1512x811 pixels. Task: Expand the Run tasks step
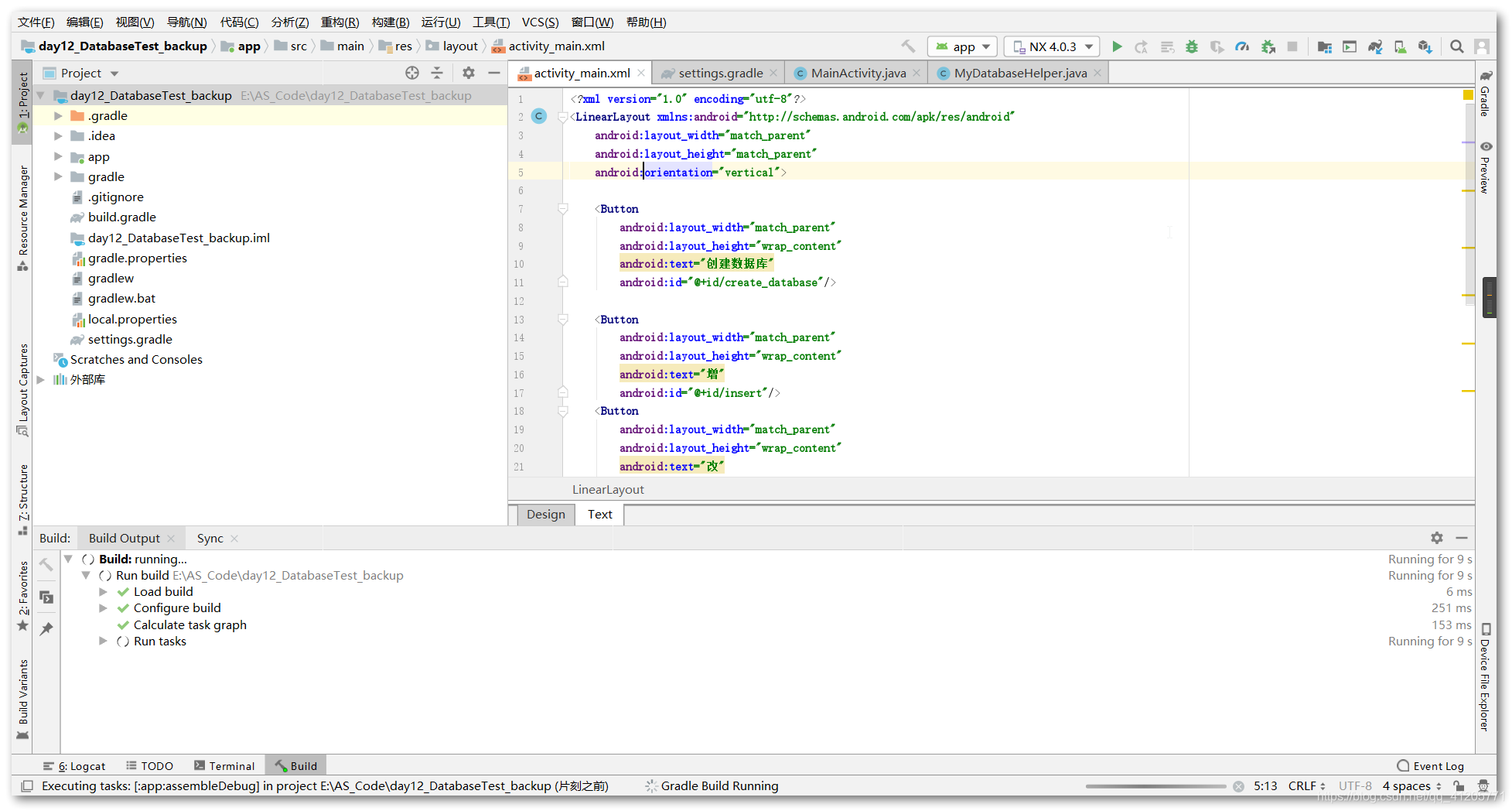click(103, 641)
